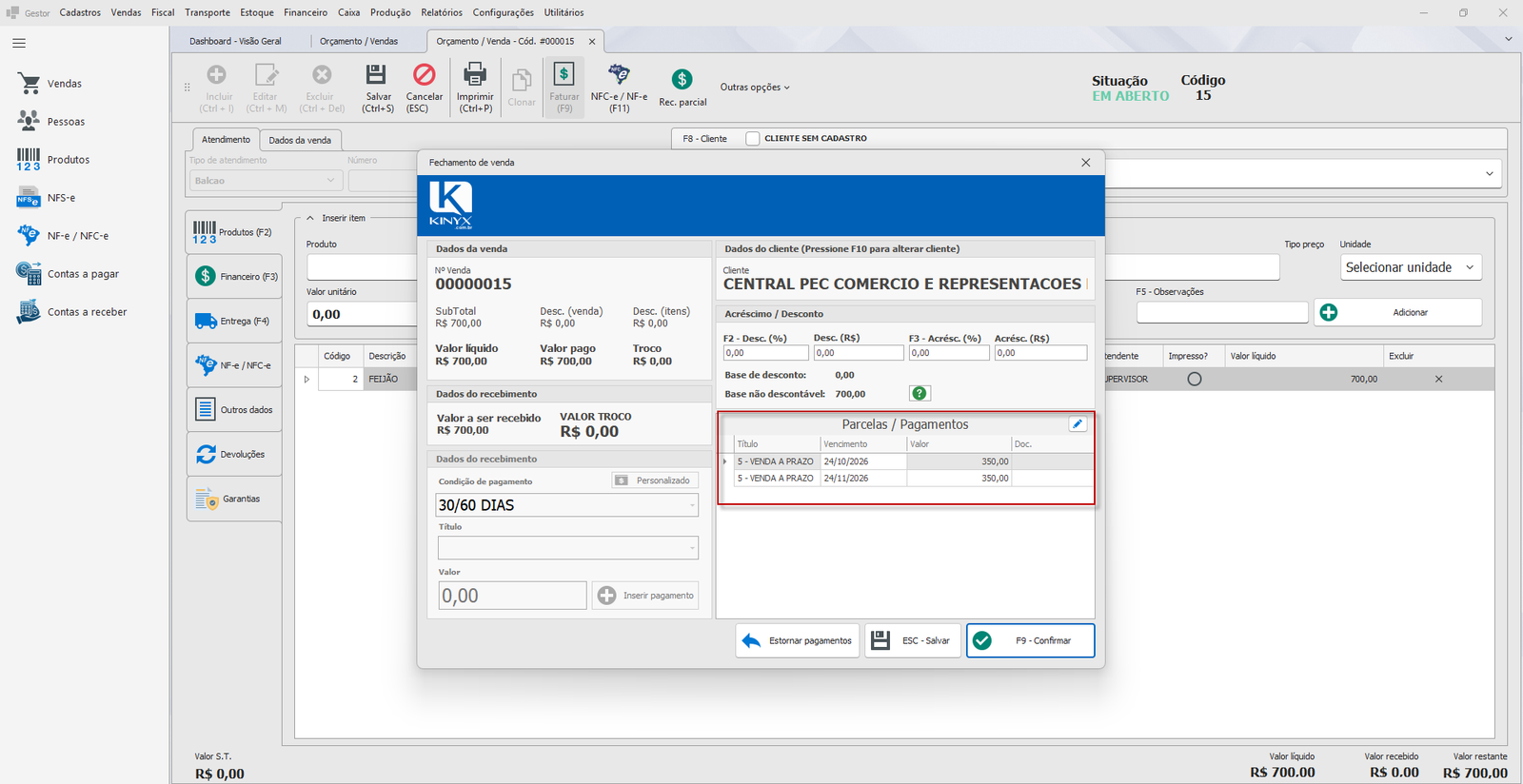Collapse the Inserir item section
The width and height of the screenshot is (1523, 784).
coord(310,218)
